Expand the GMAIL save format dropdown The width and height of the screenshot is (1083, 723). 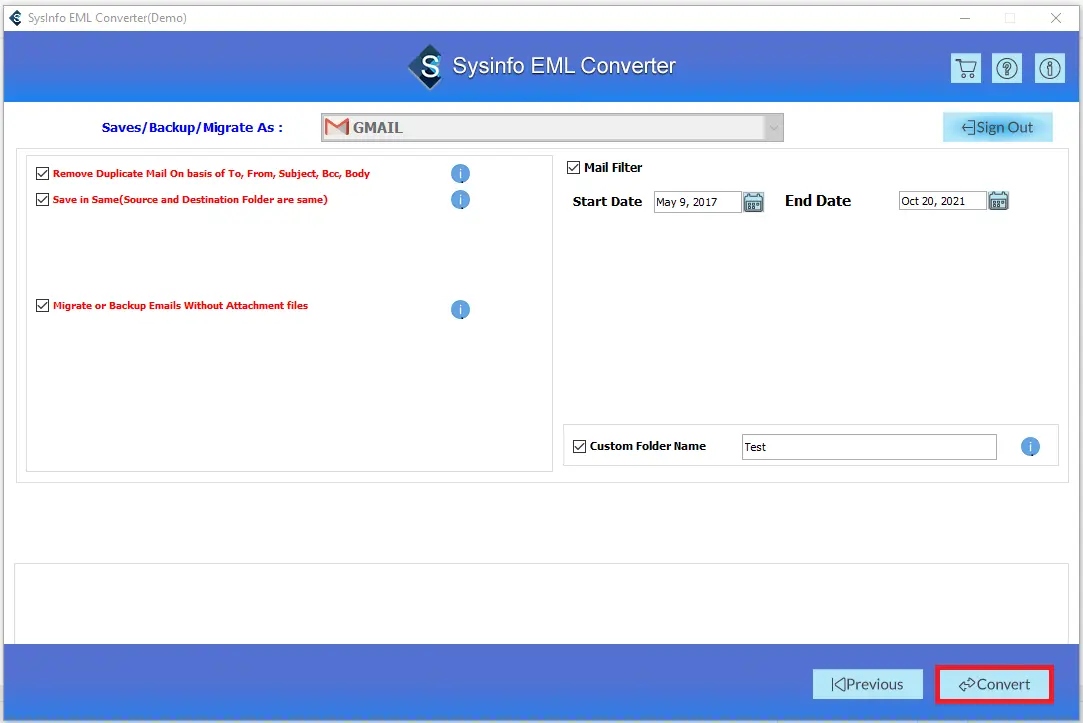774,128
